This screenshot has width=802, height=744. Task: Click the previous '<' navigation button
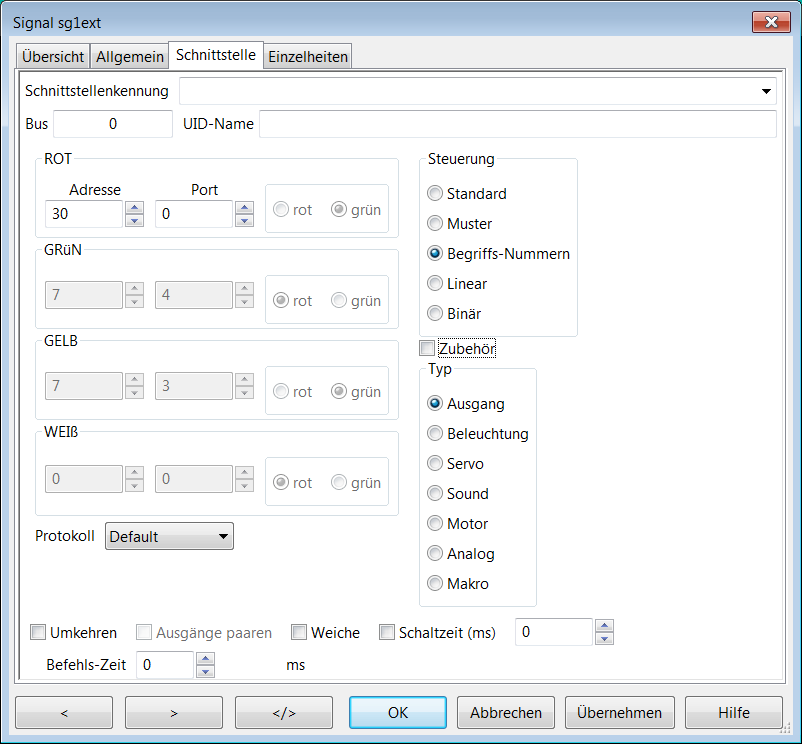click(x=64, y=713)
